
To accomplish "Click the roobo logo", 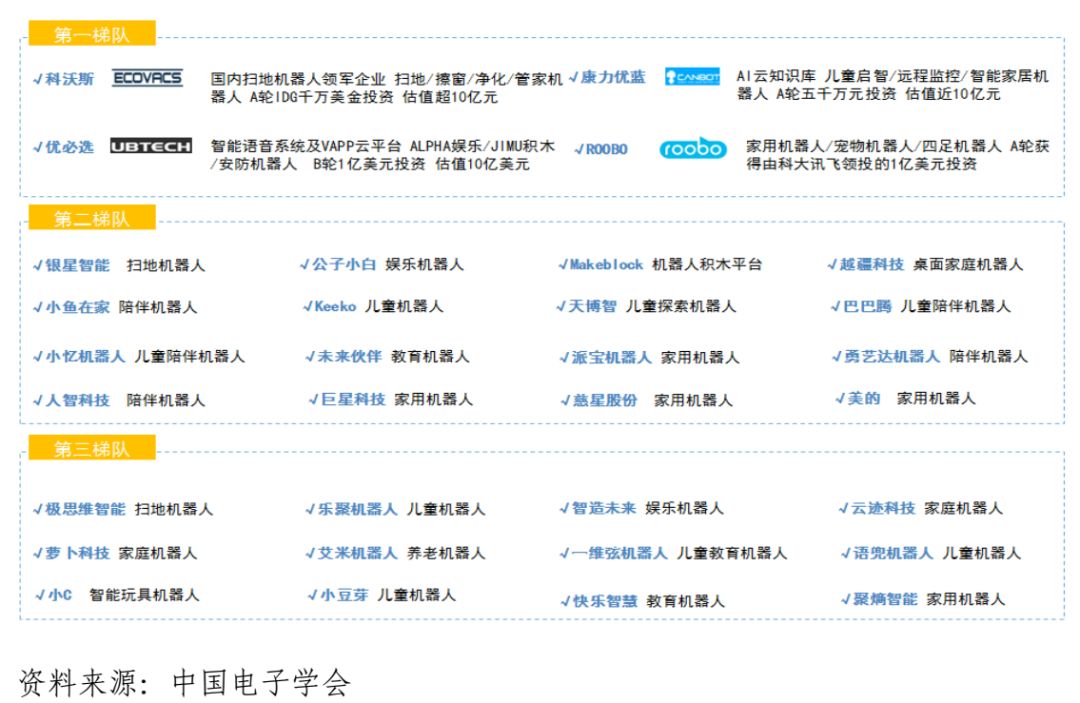I will pos(693,148).
